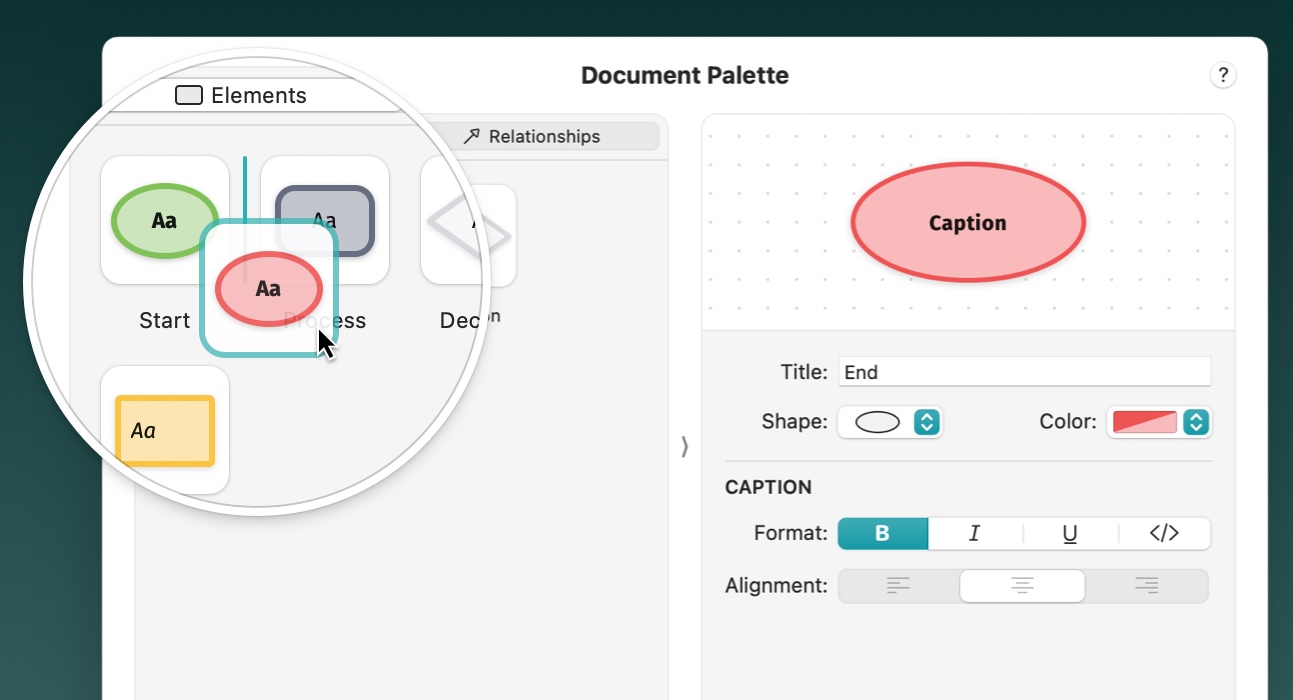Select the Start element thumbnail
This screenshot has height=700, width=1293.
click(x=165, y=220)
